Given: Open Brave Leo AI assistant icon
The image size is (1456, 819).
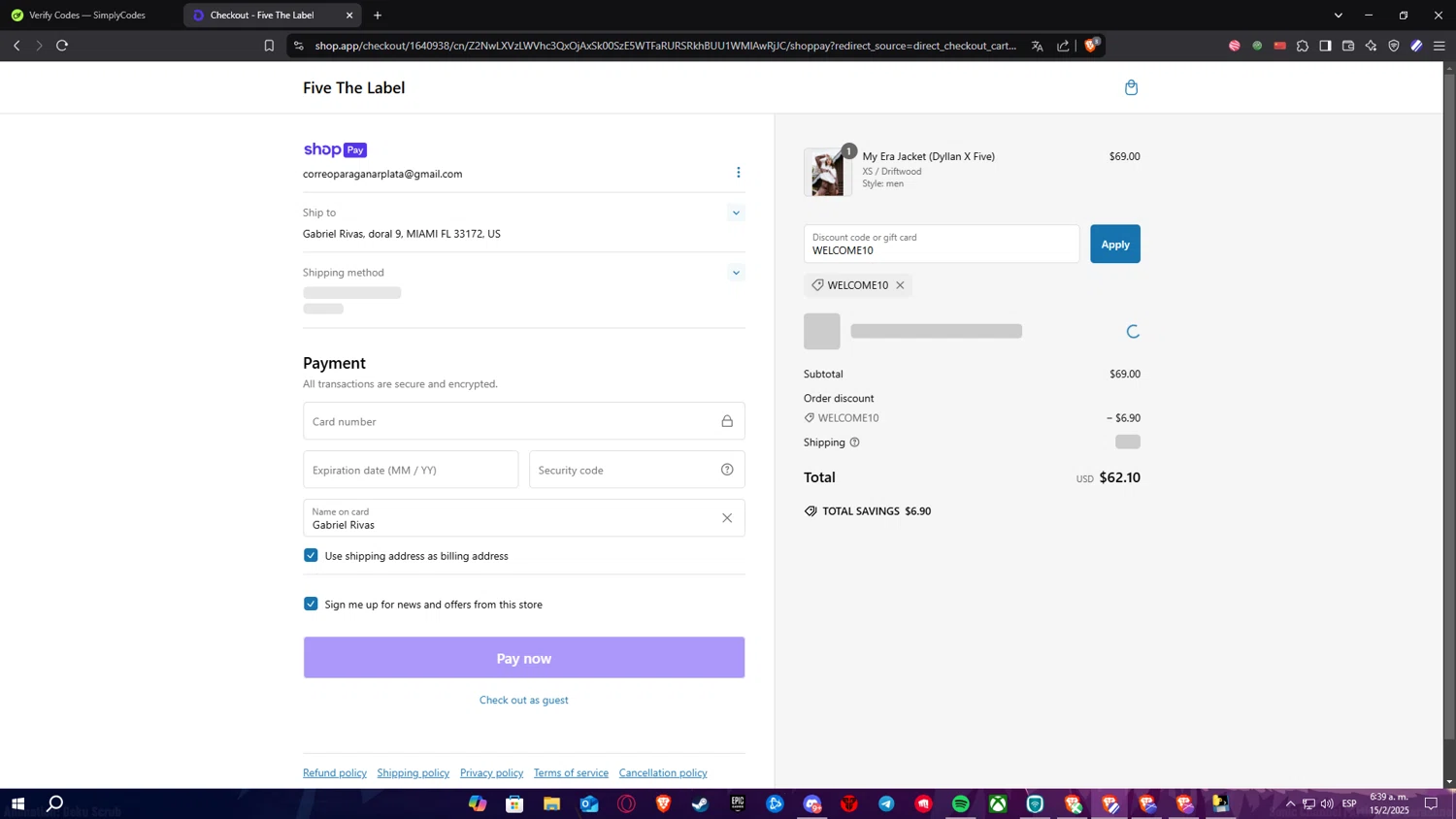Looking at the screenshot, I should pyautogui.click(x=1371, y=46).
